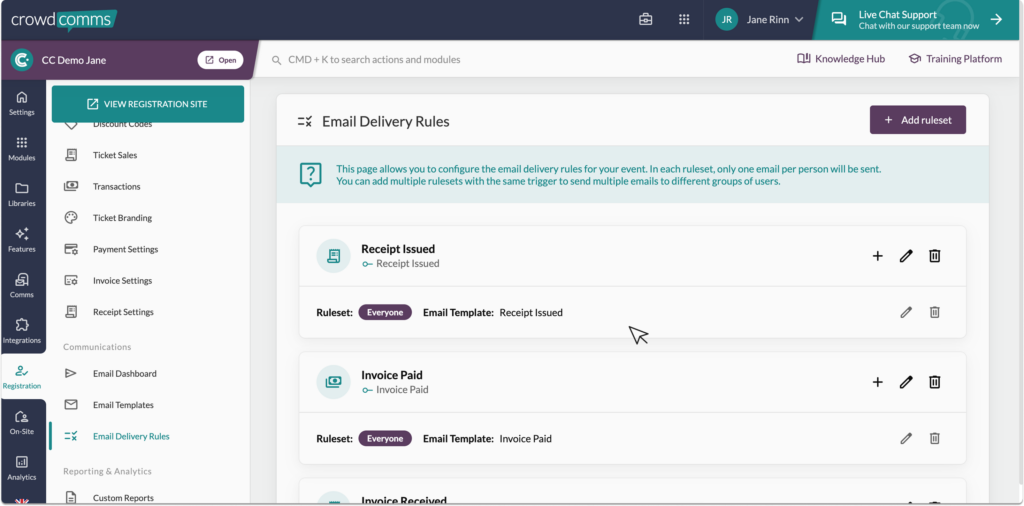Viewport: 1024px width, 506px height.
Task: Open Ticket Branding menu item
Action: pos(122,218)
